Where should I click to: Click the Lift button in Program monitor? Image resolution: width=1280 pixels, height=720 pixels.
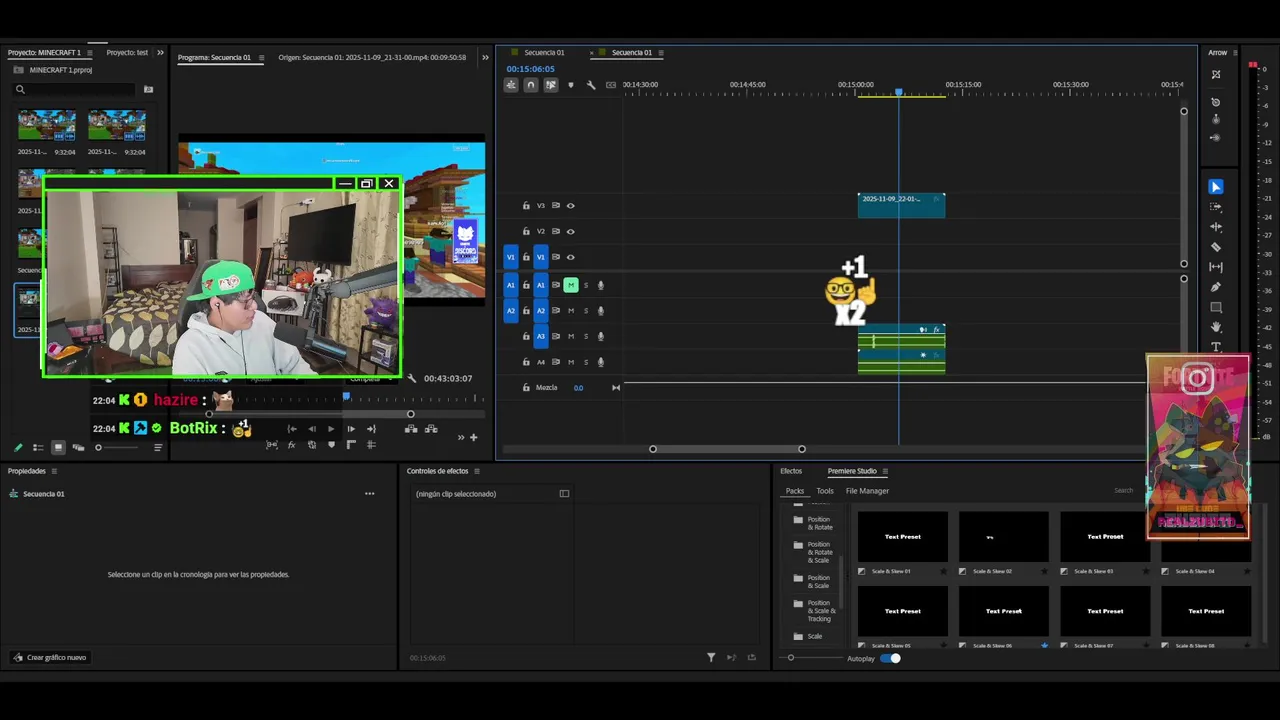pos(411,429)
